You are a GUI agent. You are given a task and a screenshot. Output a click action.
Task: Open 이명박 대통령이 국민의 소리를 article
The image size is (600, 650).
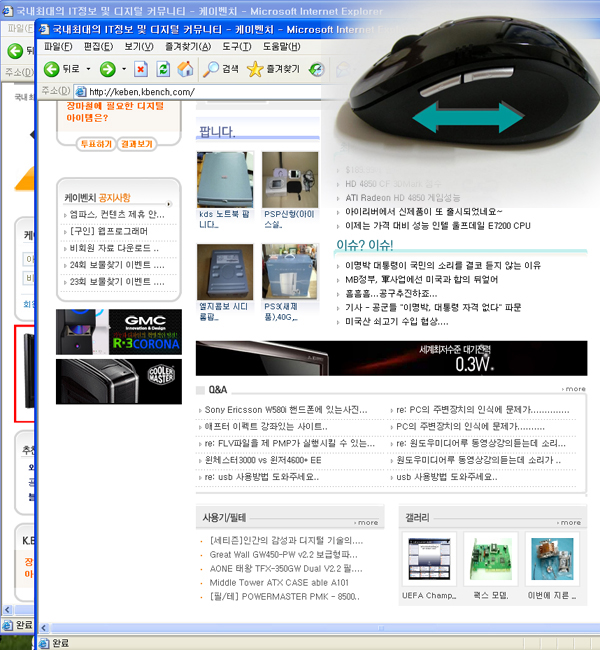[x=443, y=265]
